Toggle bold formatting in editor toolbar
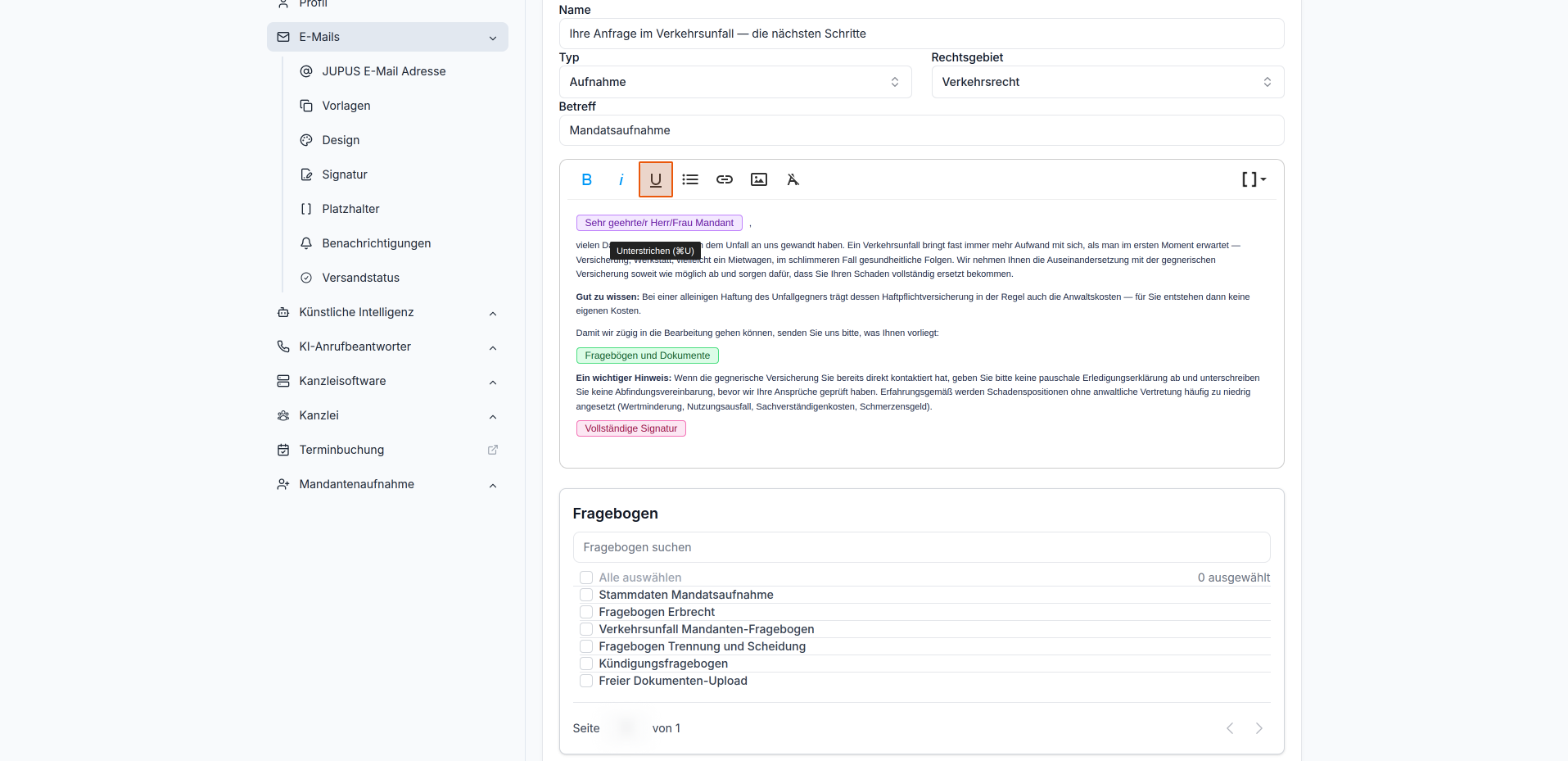 pyautogui.click(x=586, y=179)
